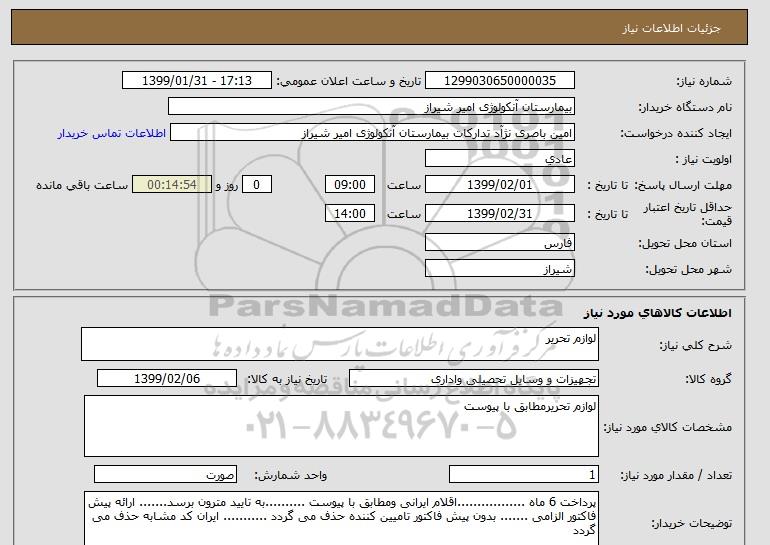The width and height of the screenshot is (770, 545).
Task: Click the label توضیحات خریدار
Action: (x=691, y=523)
